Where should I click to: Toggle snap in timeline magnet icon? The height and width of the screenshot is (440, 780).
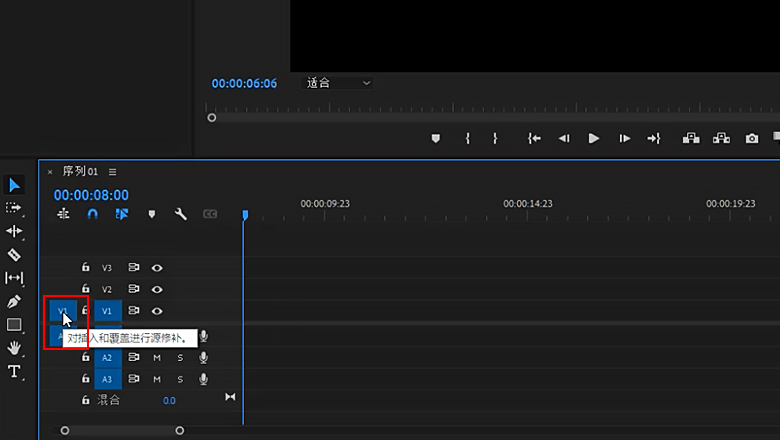[92, 214]
